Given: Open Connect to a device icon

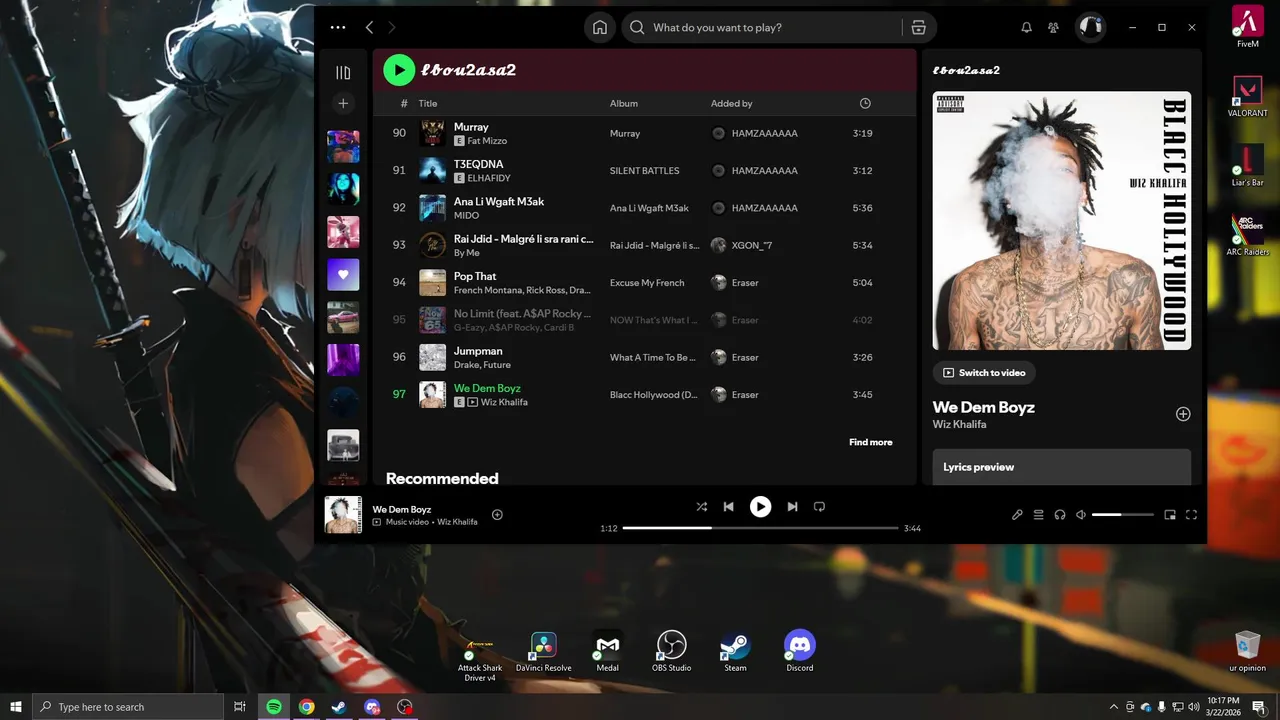Looking at the screenshot, I should click(1060, 515).
